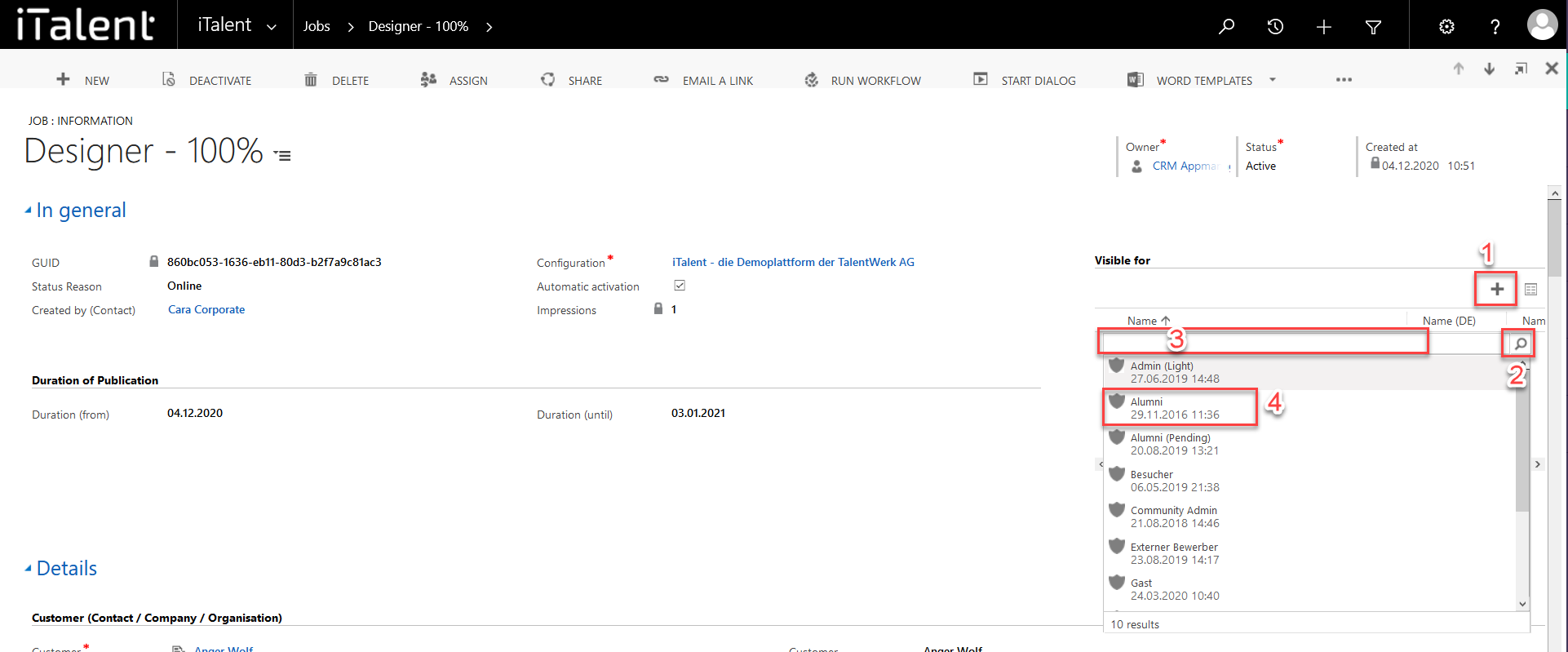The image size is (1568, 652).
Task: Open the form selector next to record title
Action: point(282,155)
